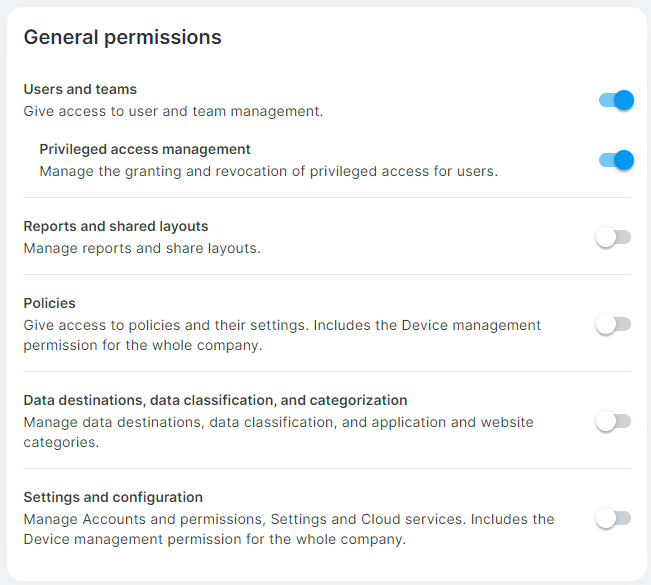The image size is (651, 585).
Task: Disable the Users and teams toggle
Action: 616,100
